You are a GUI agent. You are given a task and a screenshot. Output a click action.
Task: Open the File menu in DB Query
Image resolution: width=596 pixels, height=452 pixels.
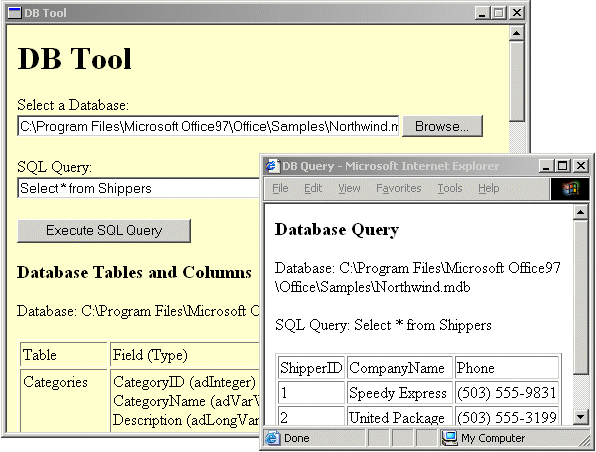coord(280,188)
